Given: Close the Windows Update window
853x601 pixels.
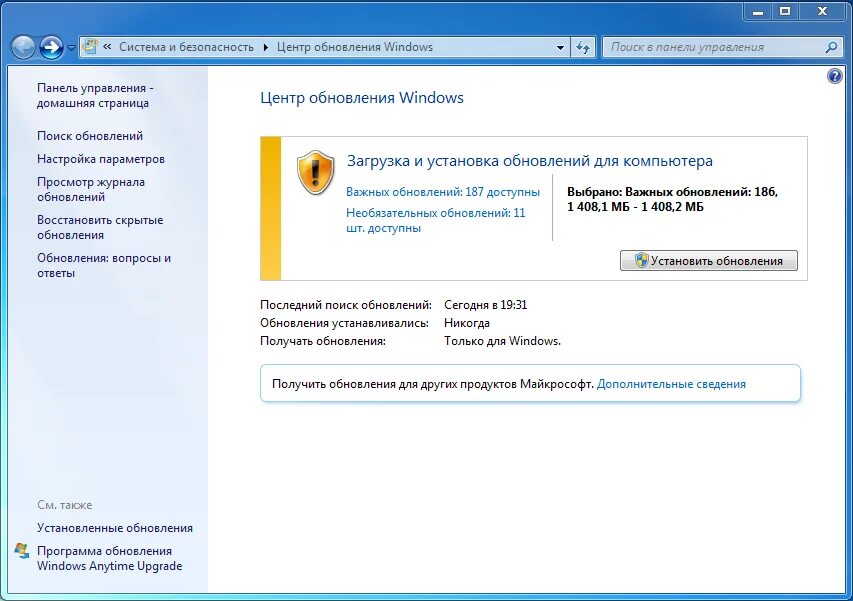Looking at the screenshot, I should coord(823,11).
